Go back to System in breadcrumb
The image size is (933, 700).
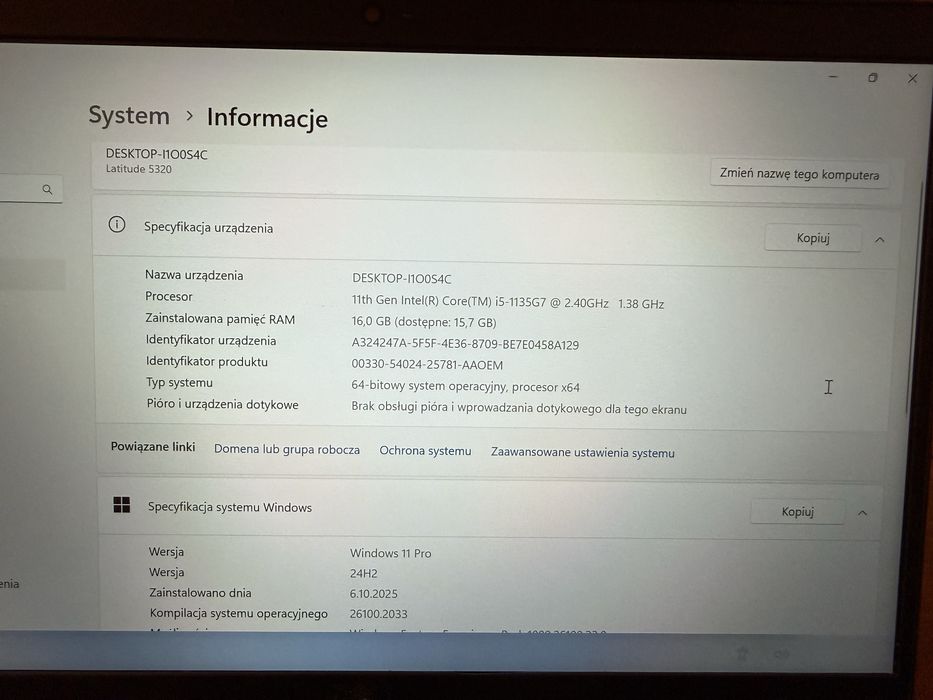coord(129,115)
